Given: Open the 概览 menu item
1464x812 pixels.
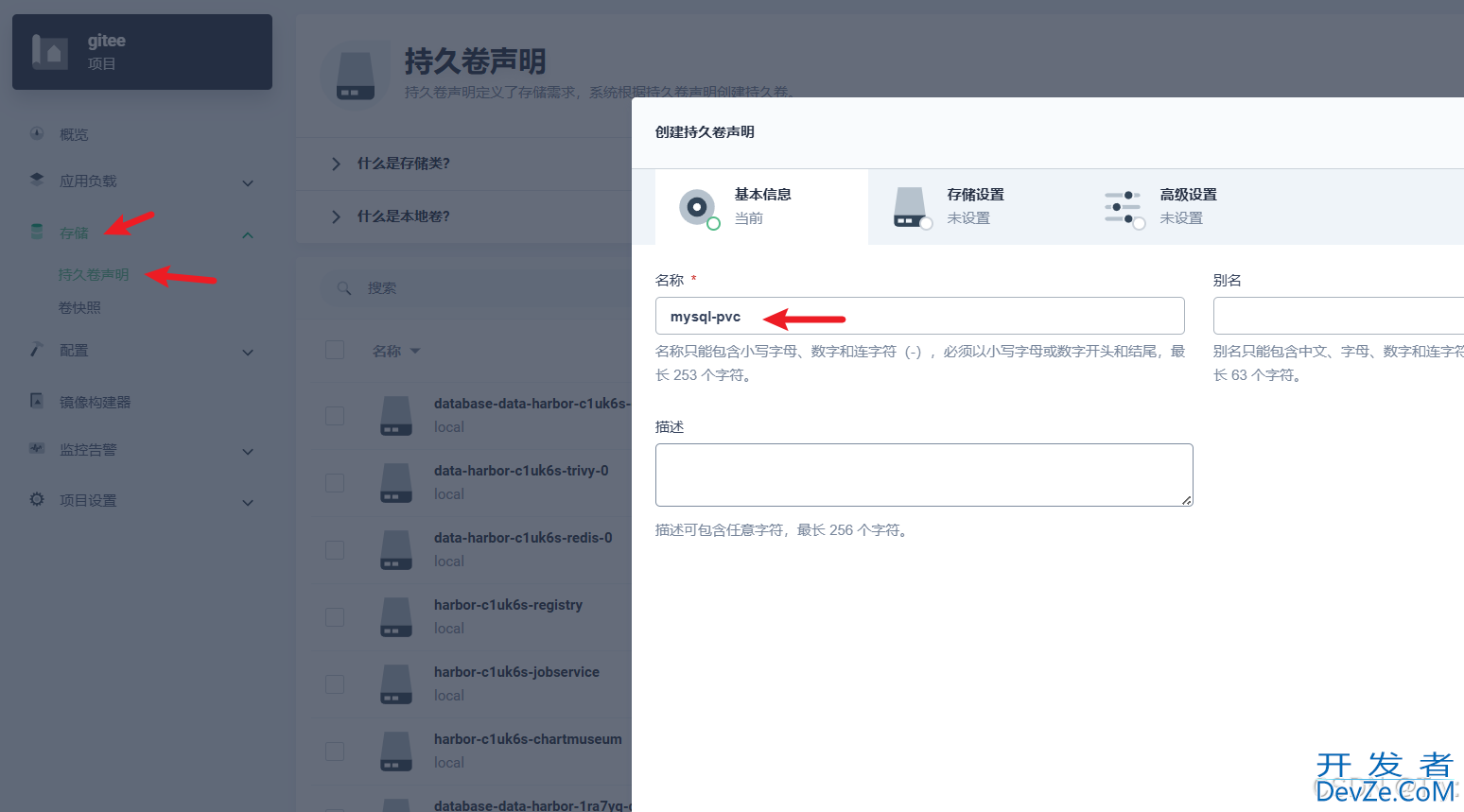Looking at the screenshot, I should 74,134.
